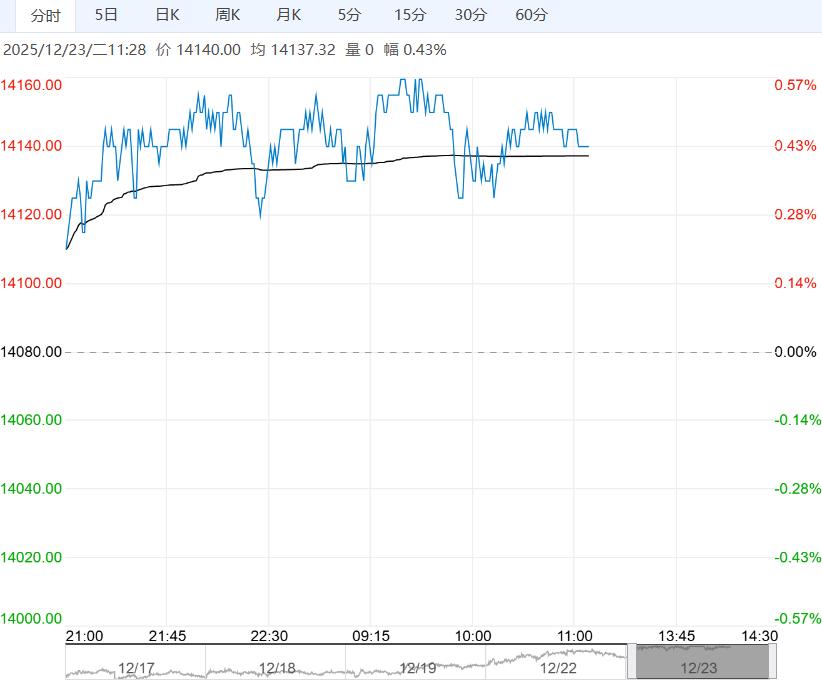Select the 5分 five-minute interval tab
The height and width of the screenshot is (682, 822).
[x=349, y=15]
